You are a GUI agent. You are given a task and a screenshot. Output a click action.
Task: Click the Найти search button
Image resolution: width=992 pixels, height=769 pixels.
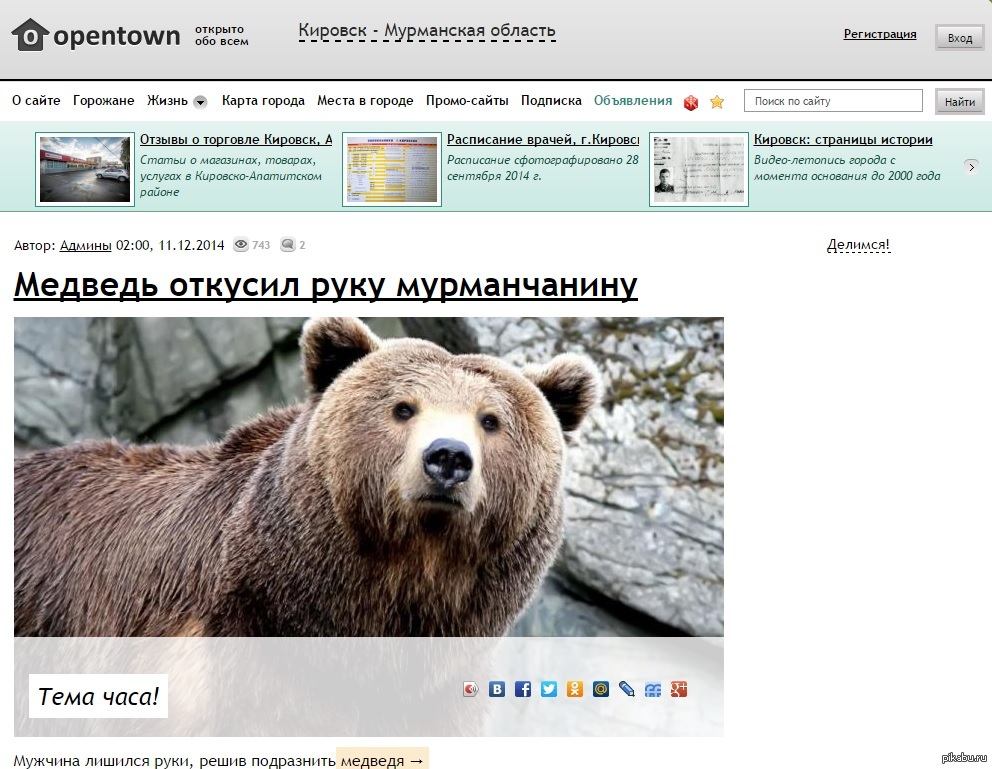click(959, 101)
